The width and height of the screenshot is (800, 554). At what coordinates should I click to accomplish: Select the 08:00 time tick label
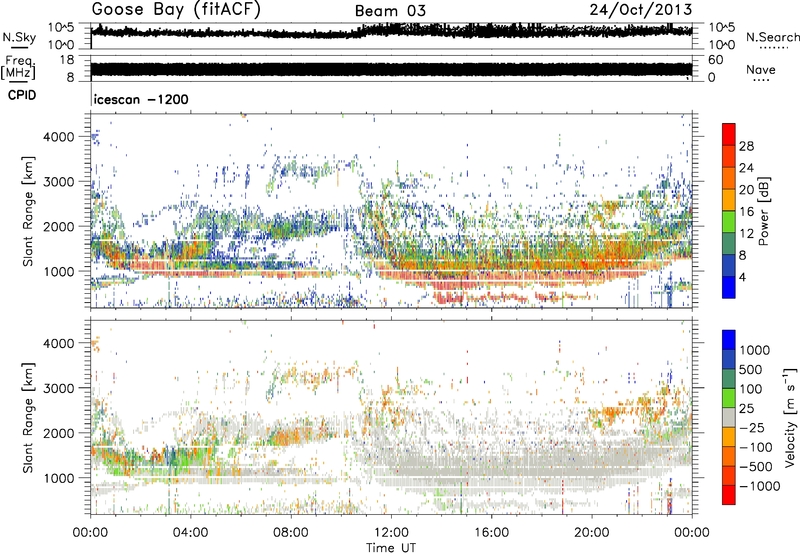point(291,533)
